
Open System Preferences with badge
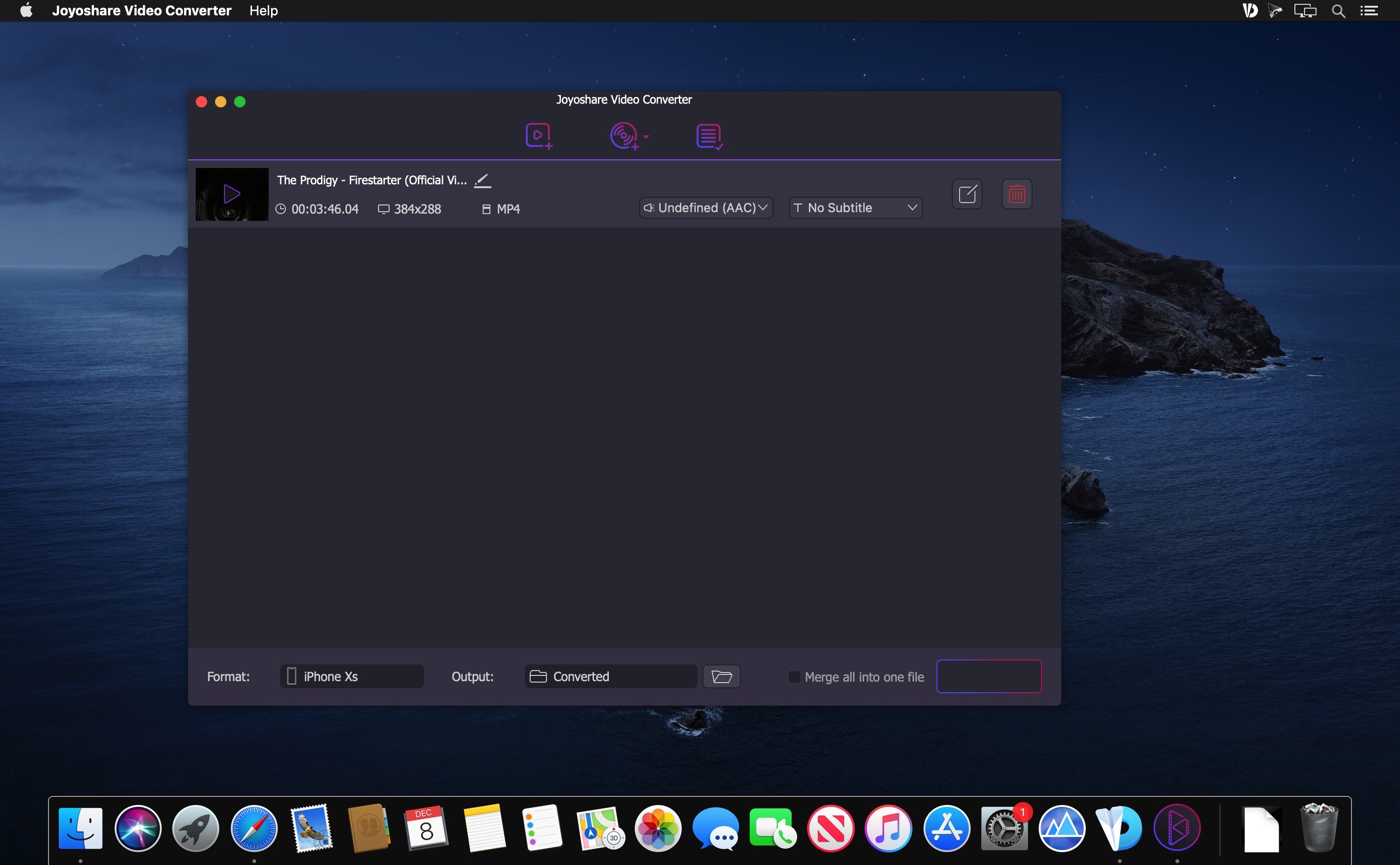coord(1004,828)
